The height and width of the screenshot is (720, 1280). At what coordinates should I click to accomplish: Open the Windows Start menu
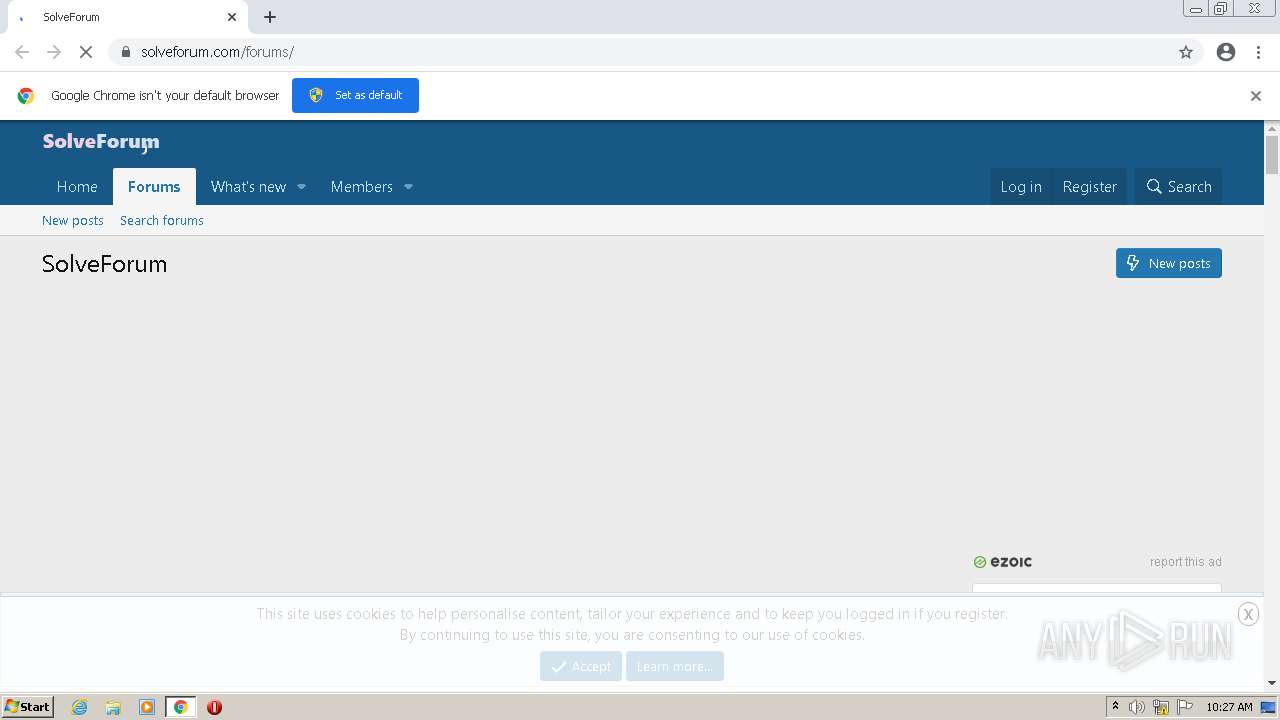pos(27,707)
